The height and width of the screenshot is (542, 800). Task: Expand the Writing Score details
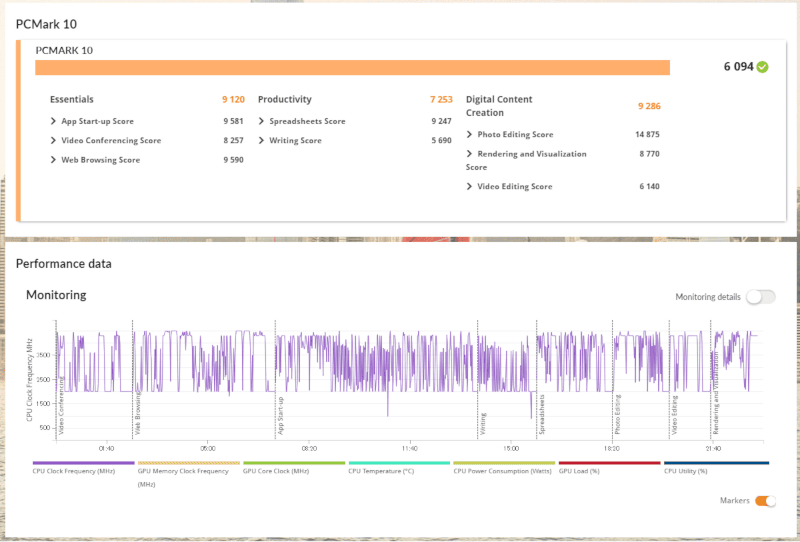click(295, 140)
